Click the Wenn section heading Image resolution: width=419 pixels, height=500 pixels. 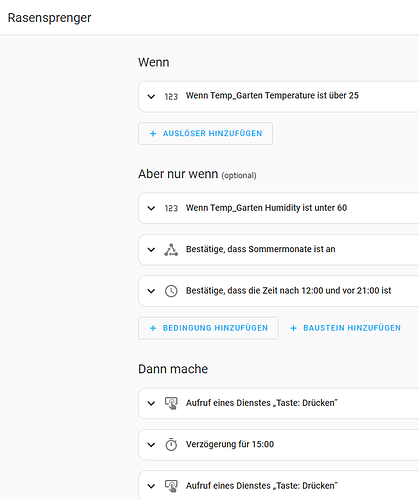(x=154, y=62)
